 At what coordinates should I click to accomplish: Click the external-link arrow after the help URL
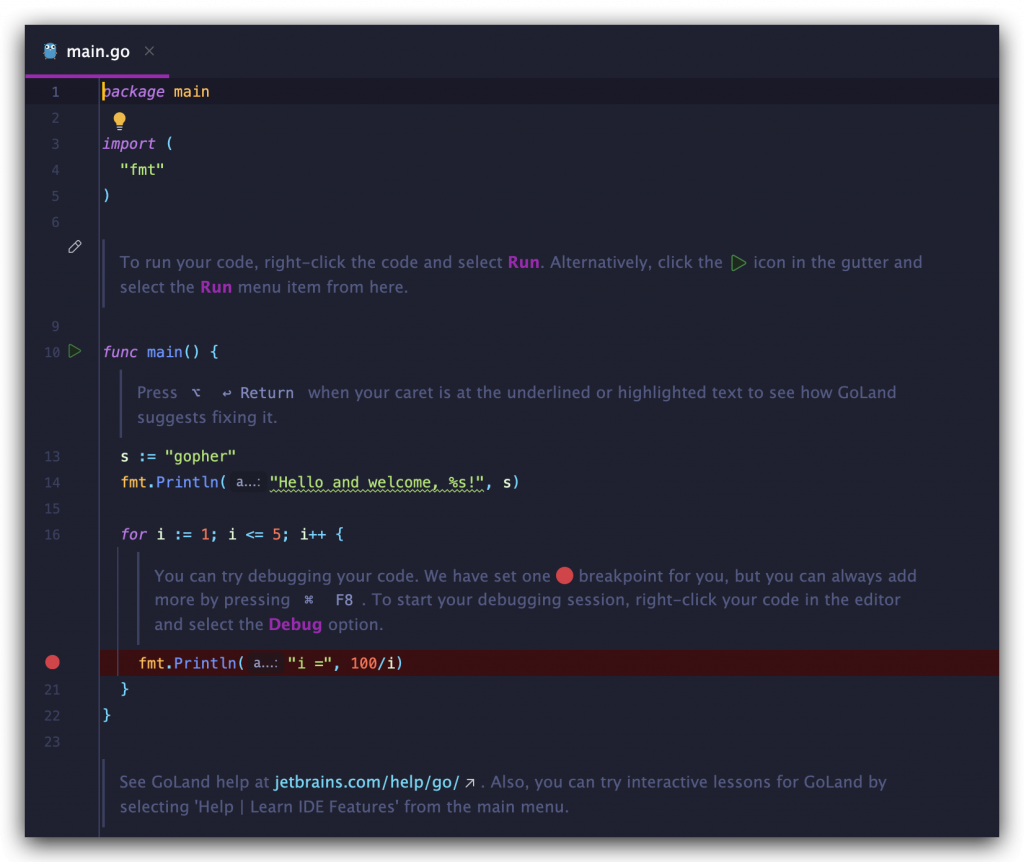[x=470, y=782]
